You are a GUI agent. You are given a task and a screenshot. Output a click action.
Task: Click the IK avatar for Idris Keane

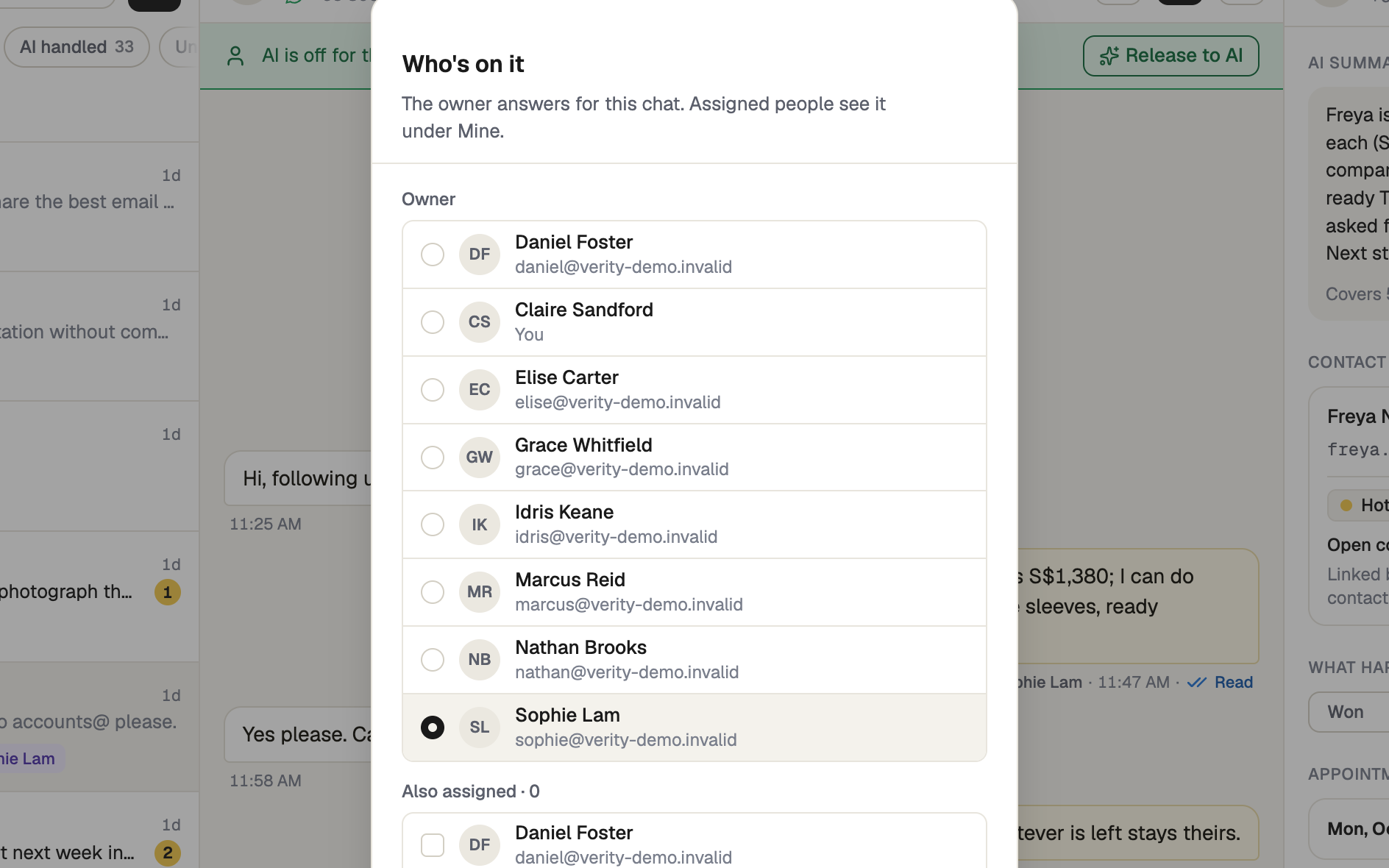480,524
